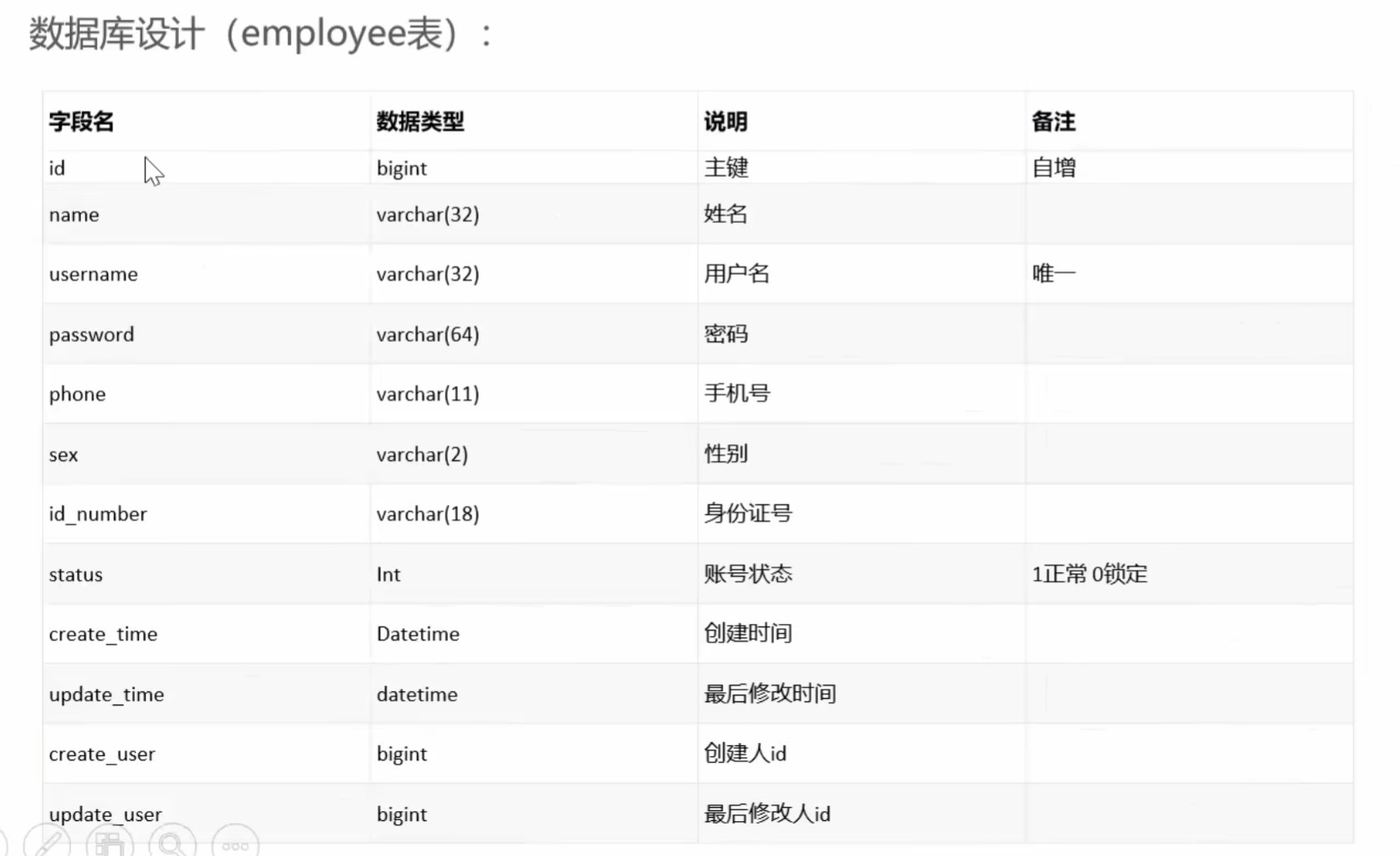This screenshot has width=1400, height=856.
Task: Select the 备注 column header
Action: 1054,121
